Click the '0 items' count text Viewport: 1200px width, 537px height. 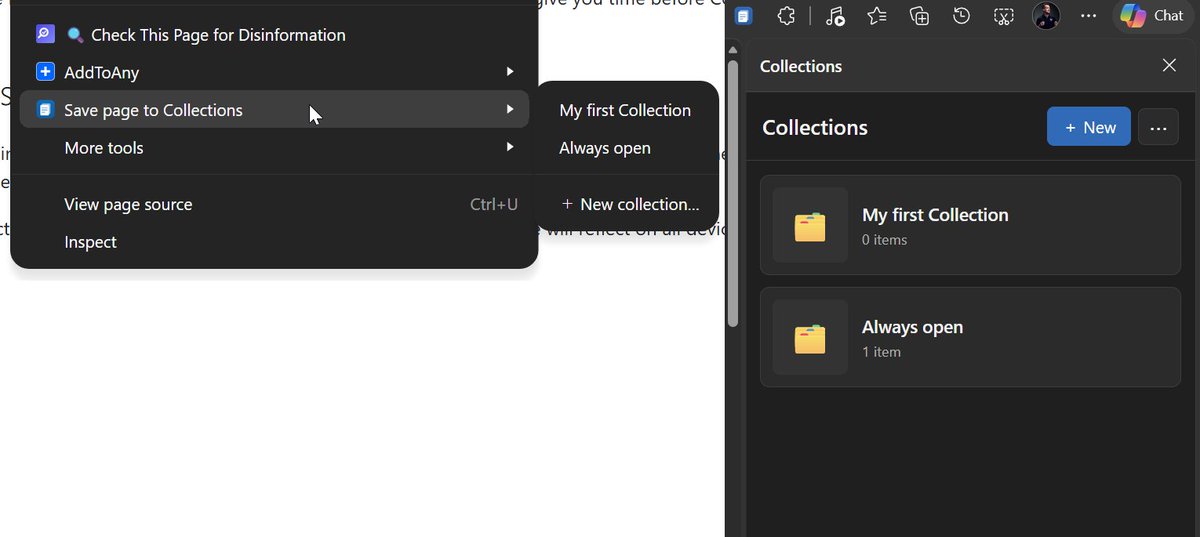885,240
